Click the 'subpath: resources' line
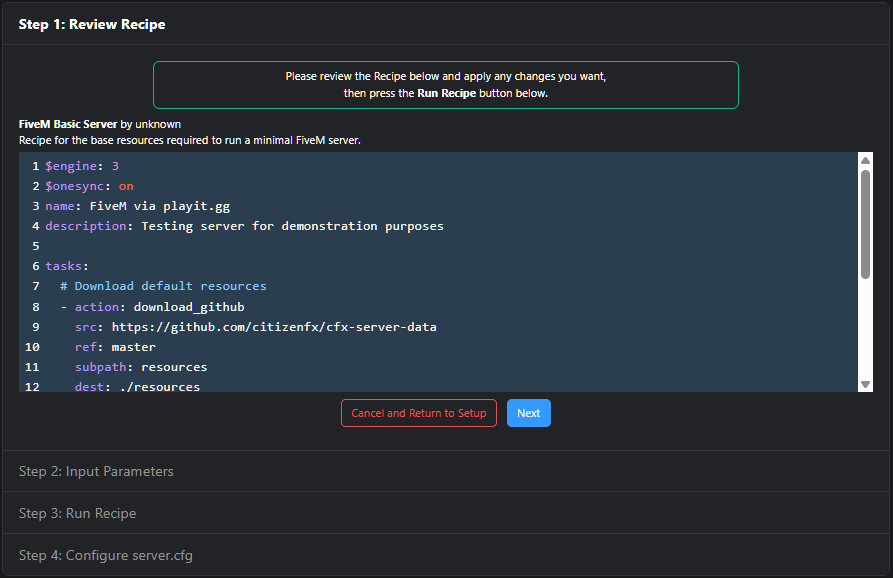Viewport: 893px width, 578px height. [x=141, y=367]
